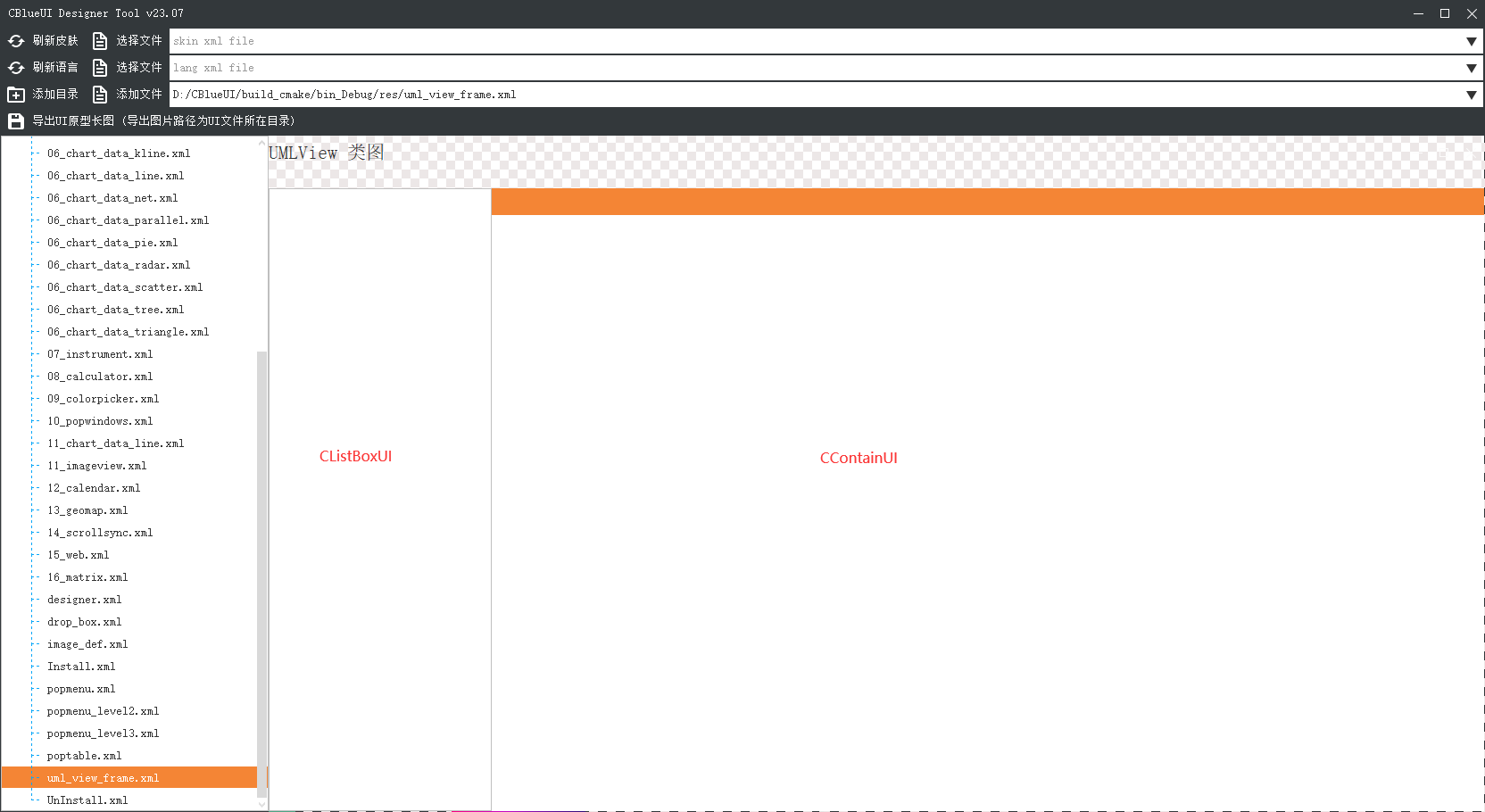1485x812 pixels.
Task: Choose popmenu_level2.xml from the list
Action: pyautogui.click(x=103, y=711)
